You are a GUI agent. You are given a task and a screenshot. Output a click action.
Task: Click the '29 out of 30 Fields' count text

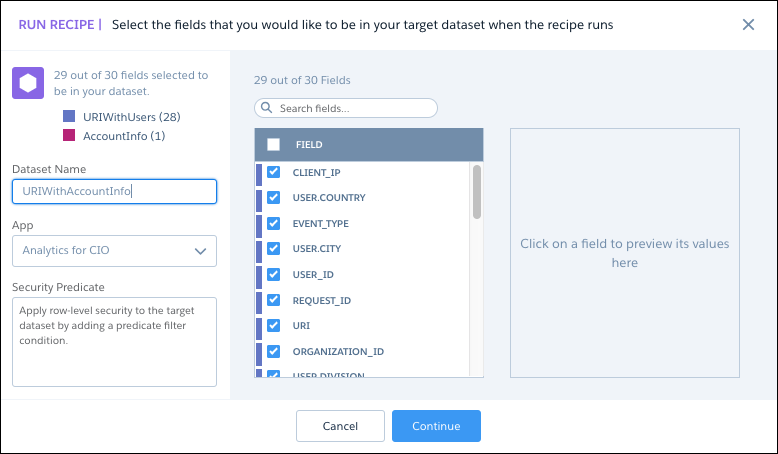click(x=302, y=80)
